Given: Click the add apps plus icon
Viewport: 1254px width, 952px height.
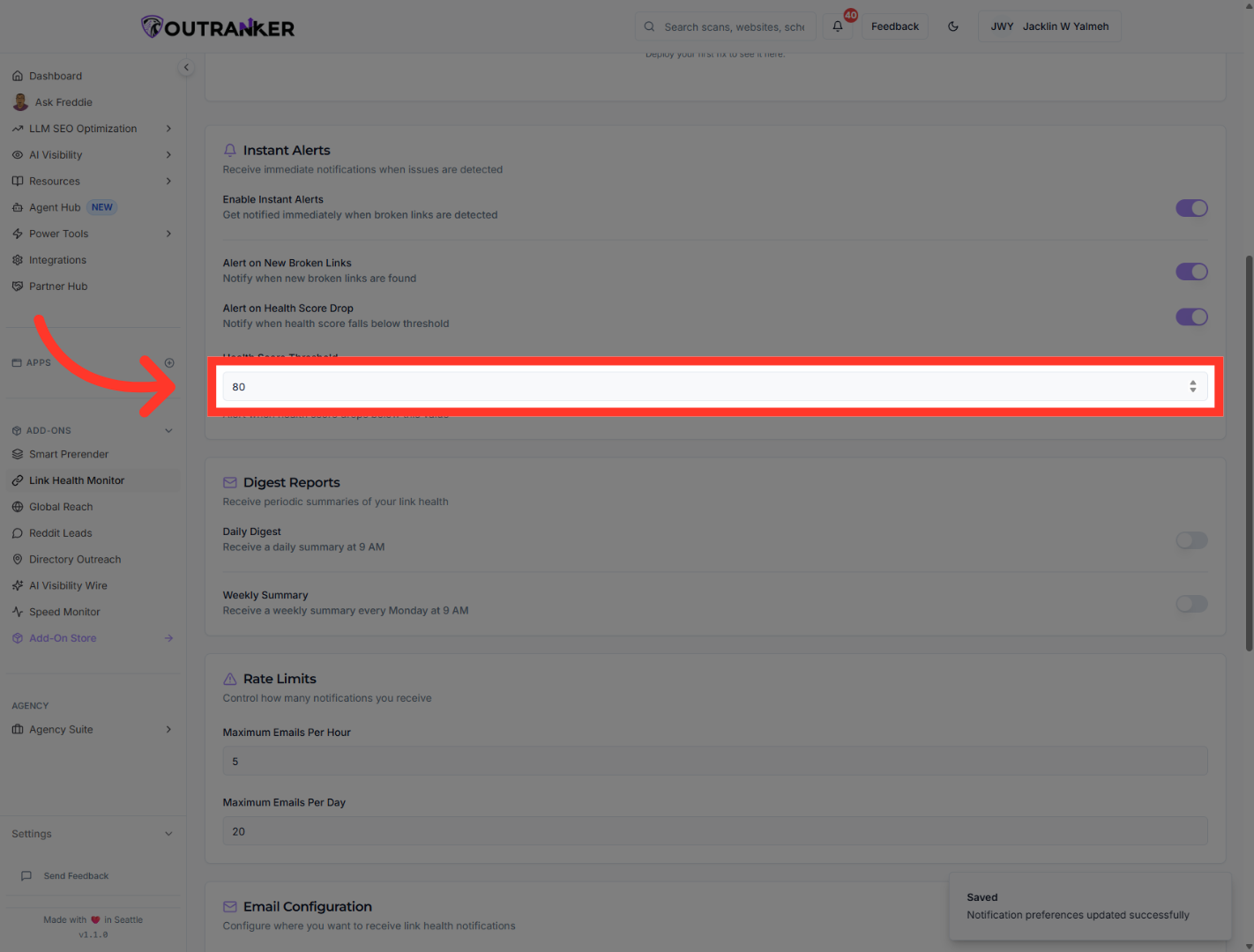Looking at the screenshot, I should click(169, 363).
